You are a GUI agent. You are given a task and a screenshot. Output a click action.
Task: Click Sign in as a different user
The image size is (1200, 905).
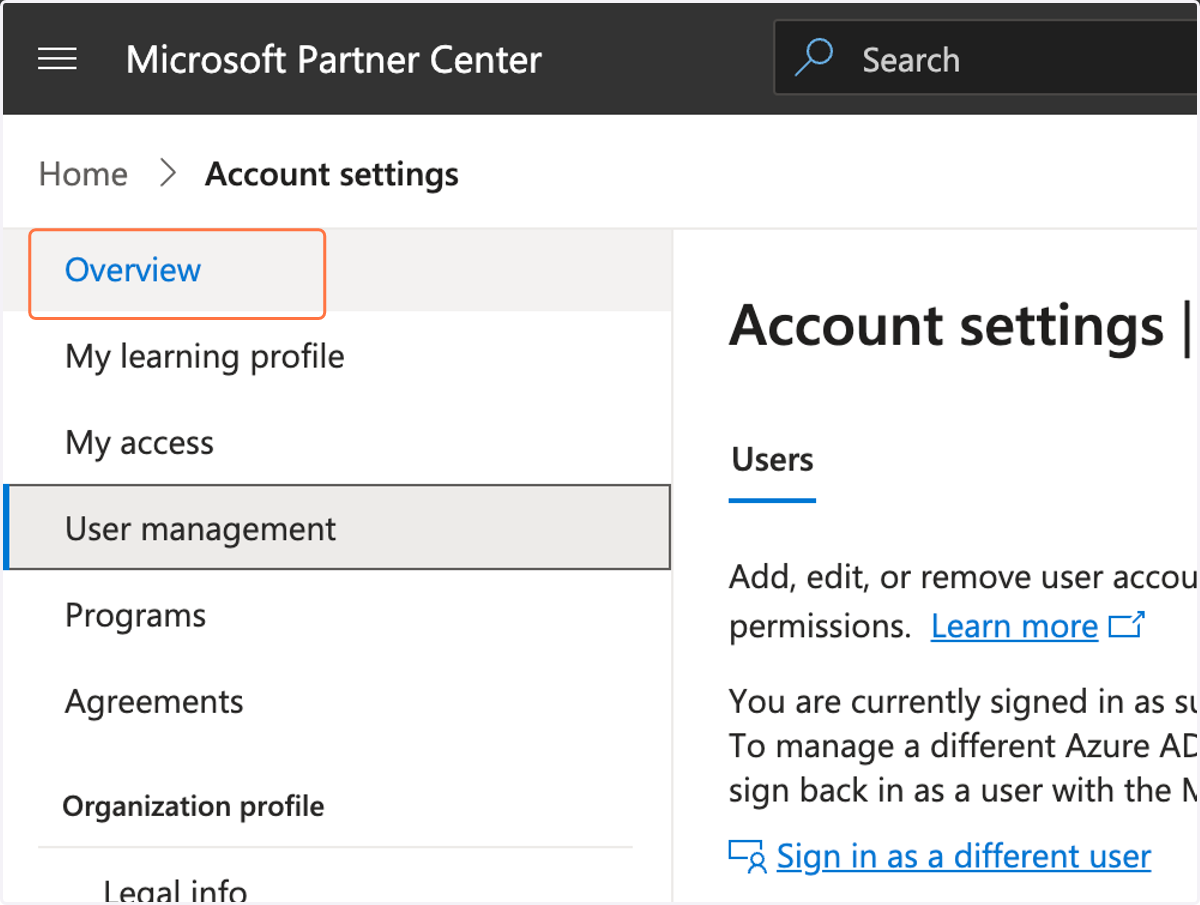963,856
